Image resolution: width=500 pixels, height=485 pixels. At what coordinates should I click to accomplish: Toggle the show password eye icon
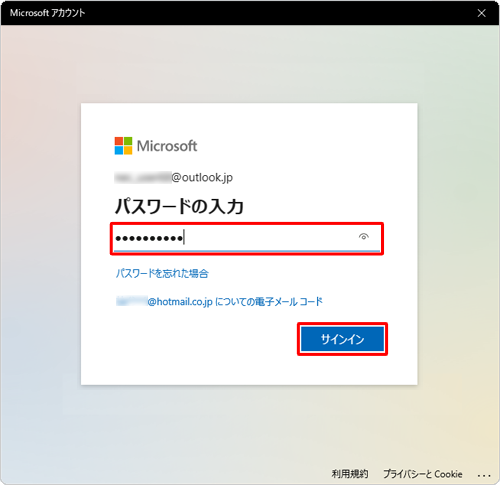pyautogui.click(x=364, y=237)
